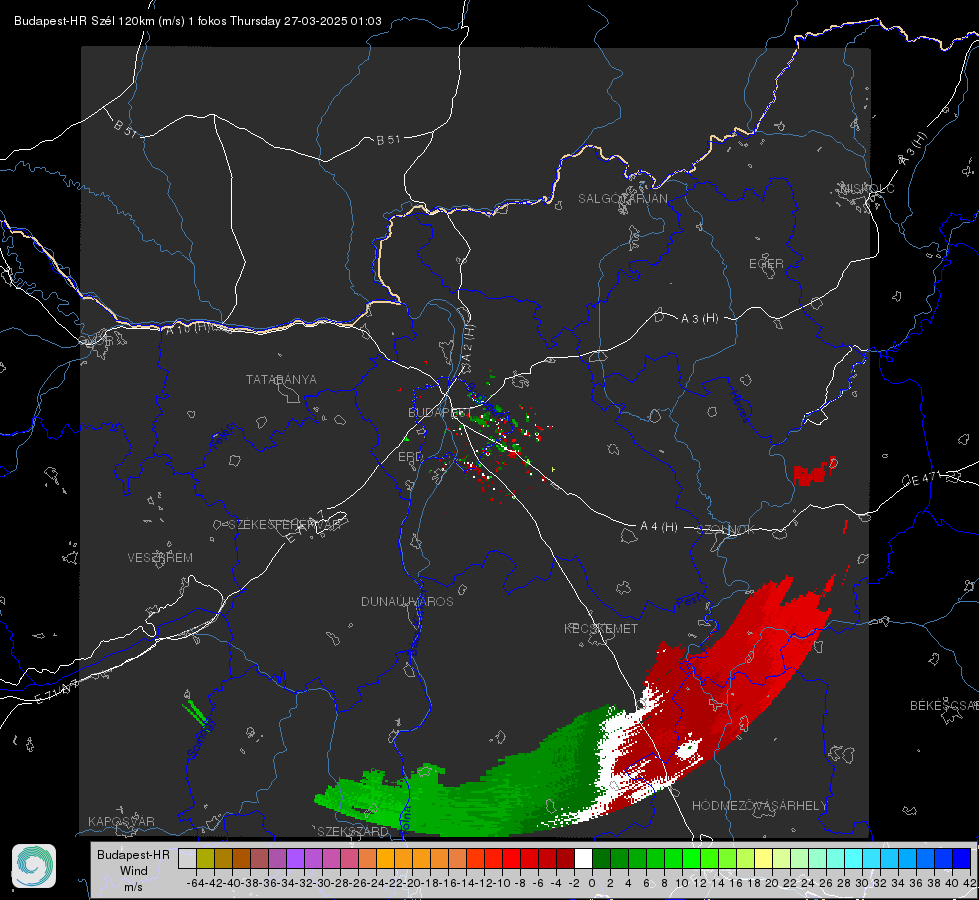Viewport: 979px width, 900px height.
Task: Select the VESZPRÉM city label
Action: 160,557
